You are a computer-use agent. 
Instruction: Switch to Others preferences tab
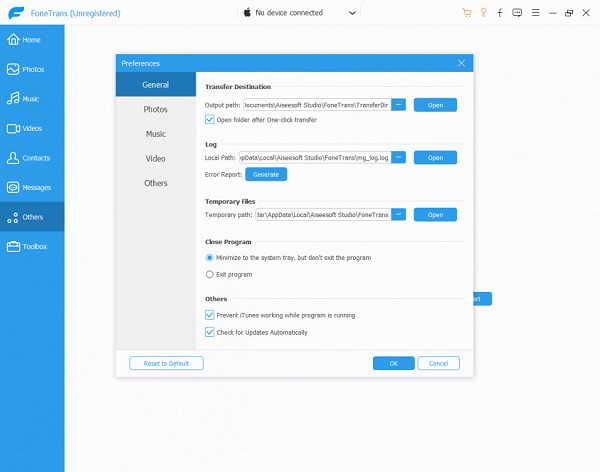(156, 183)
